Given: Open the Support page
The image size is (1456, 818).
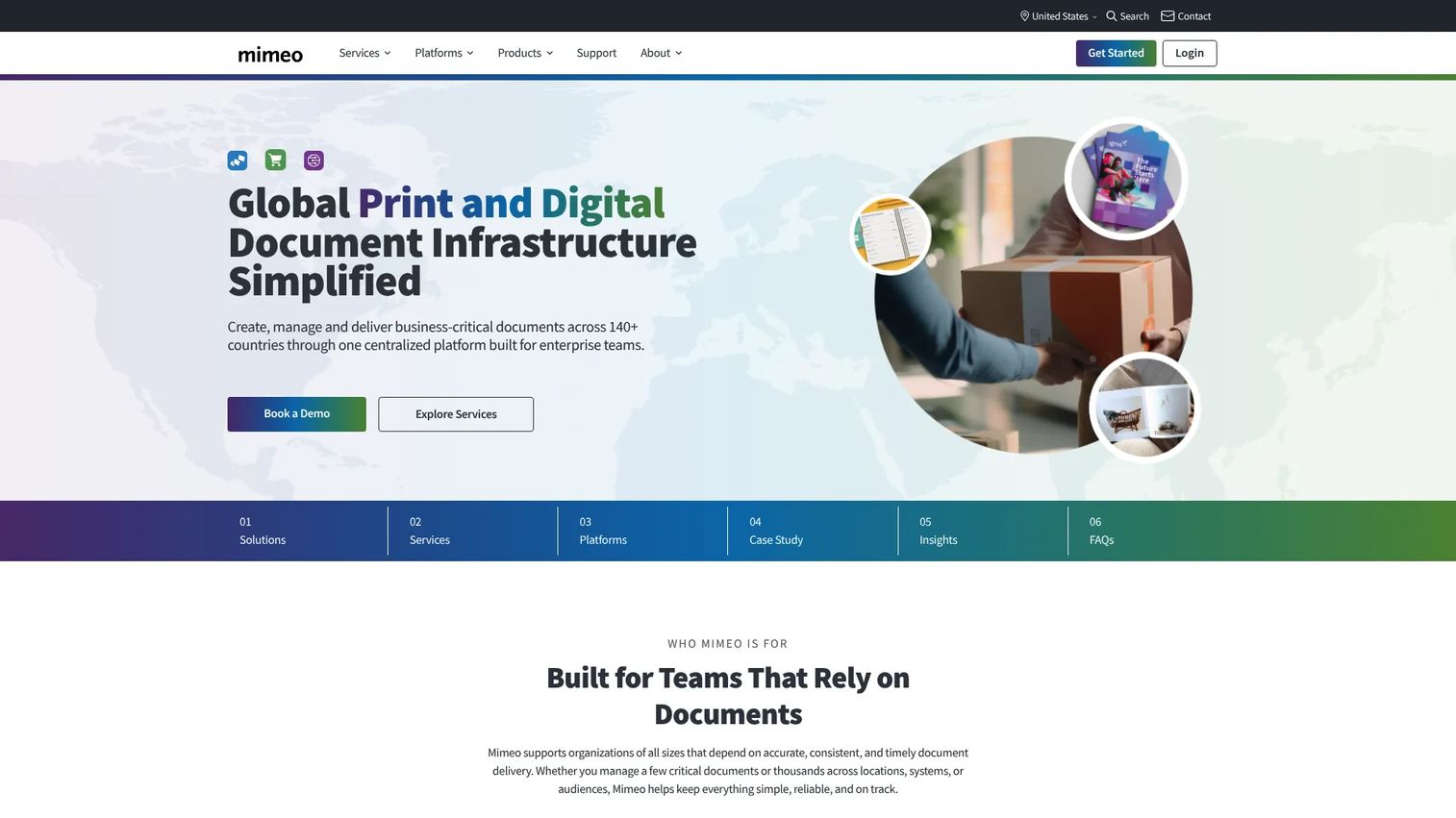Looking at the screenshot, I should coord(596,53).
